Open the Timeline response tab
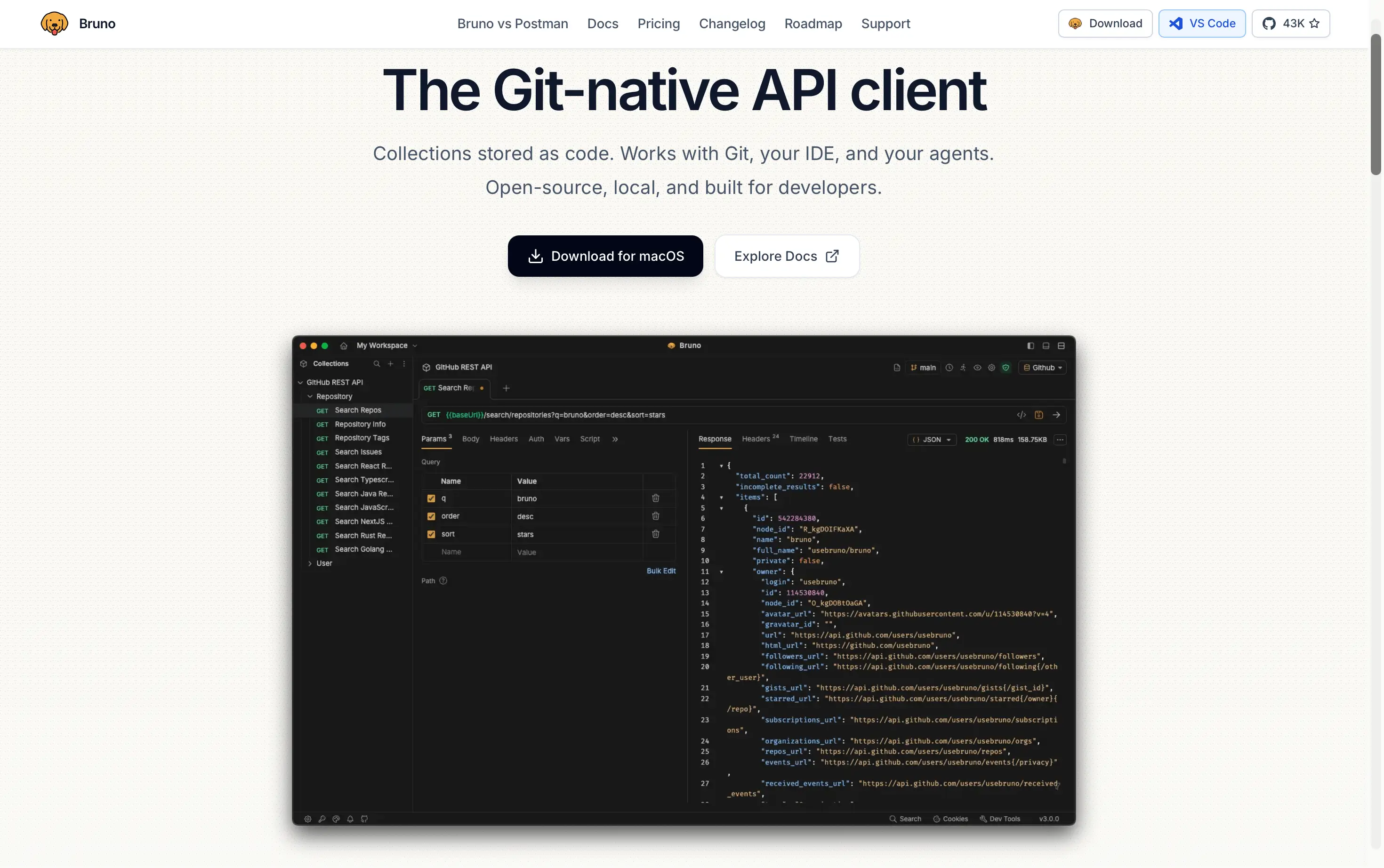The width and height of the screenshot is (1384, 868). tap(803, 439)
